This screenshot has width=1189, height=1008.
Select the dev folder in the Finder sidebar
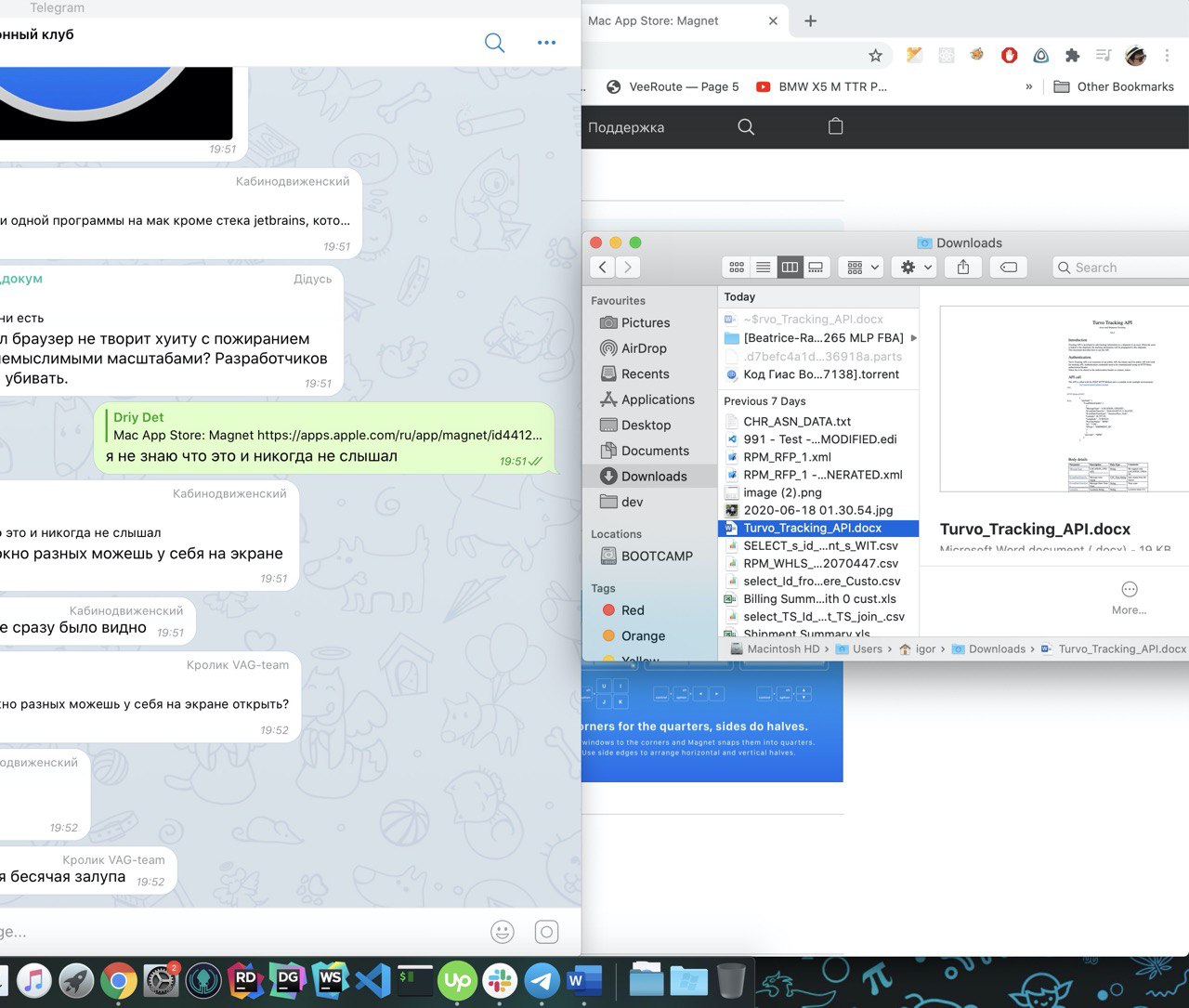click(x=632, y=502)
